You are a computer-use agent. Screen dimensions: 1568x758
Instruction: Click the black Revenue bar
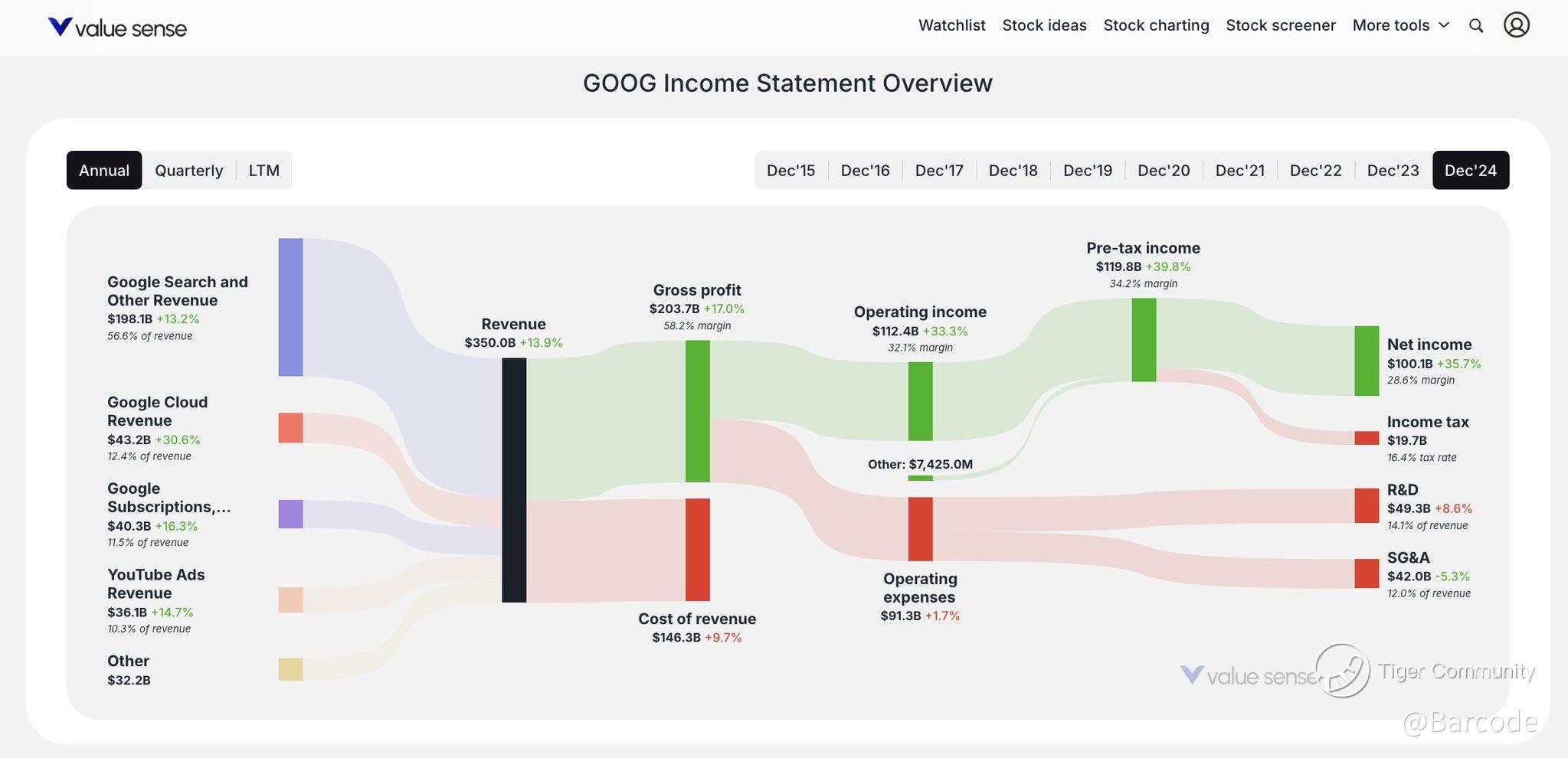(514, 480)
